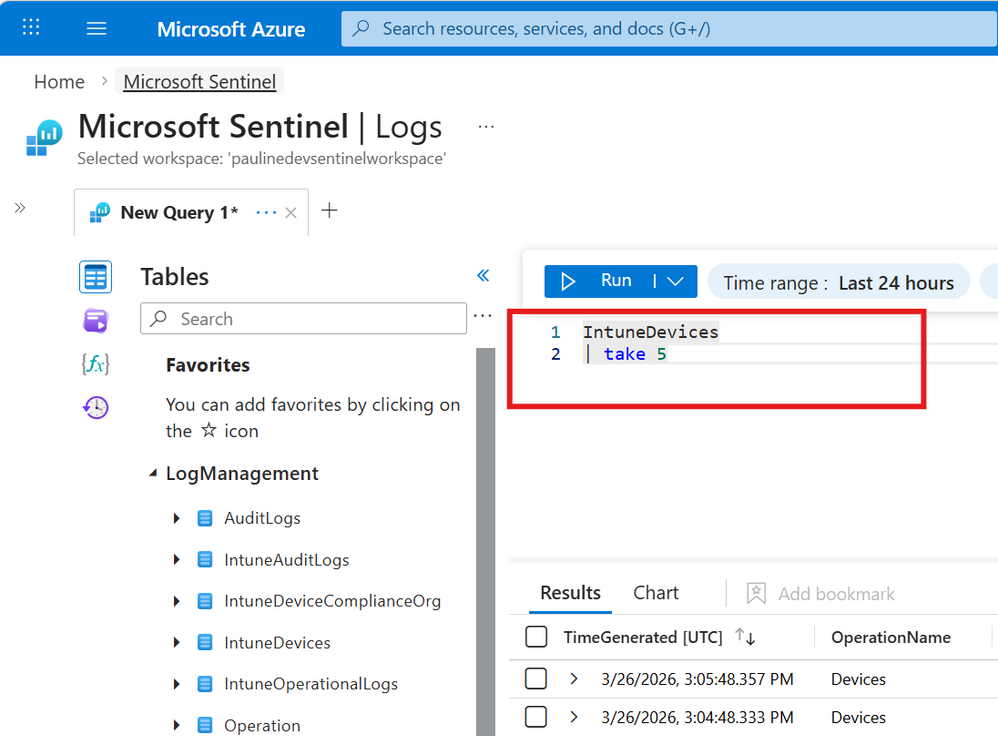
Task: Switch to the Results tab
Action: tap(570, 593)
